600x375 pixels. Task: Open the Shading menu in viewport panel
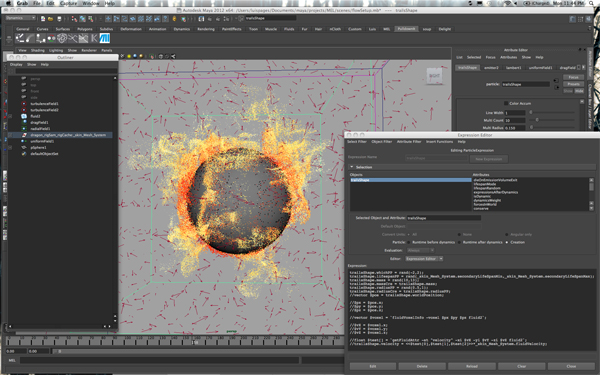38,50
